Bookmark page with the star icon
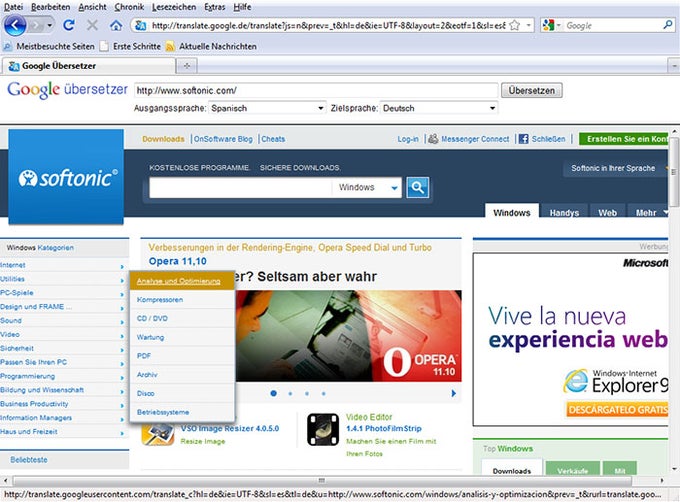This screenshot has width=680, height=502. click(515, 25)
